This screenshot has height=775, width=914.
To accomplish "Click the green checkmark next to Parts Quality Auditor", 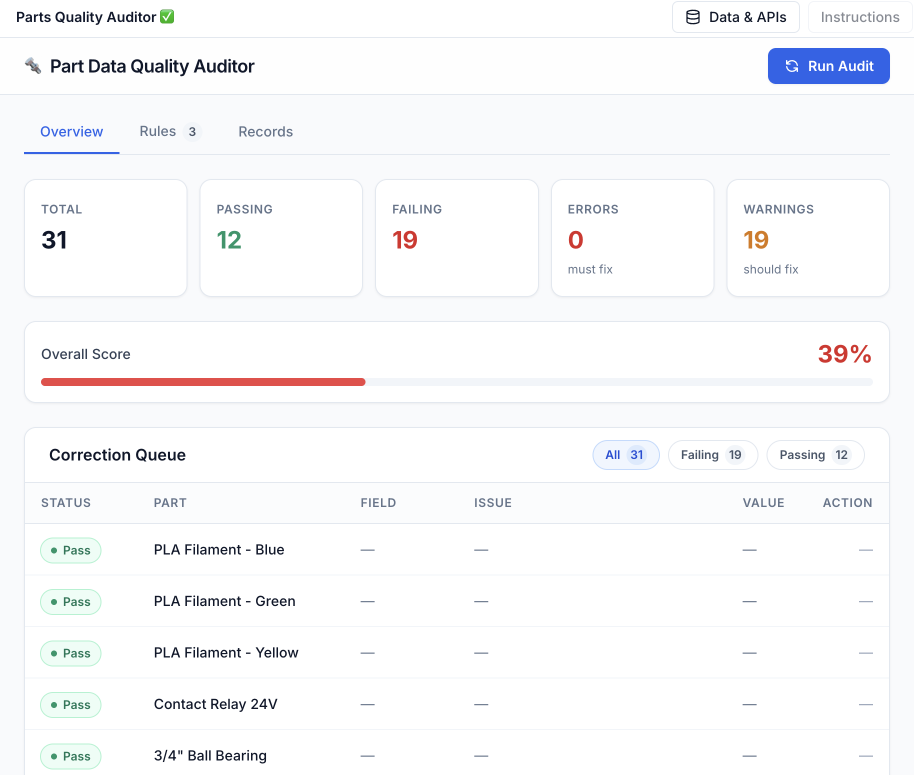I will 167,17.
